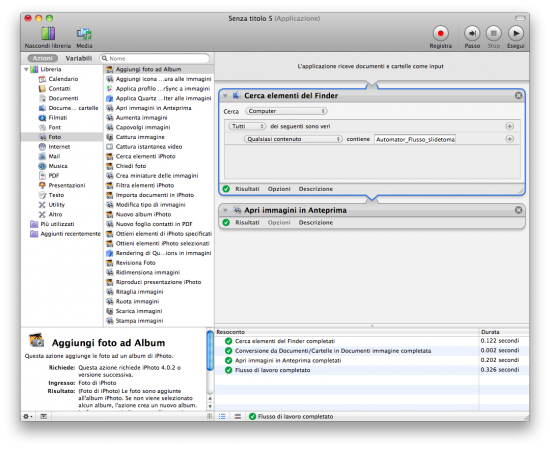Collapse the Cerca elementi del Finder action
Screen dimensions: 550x449
226,96
